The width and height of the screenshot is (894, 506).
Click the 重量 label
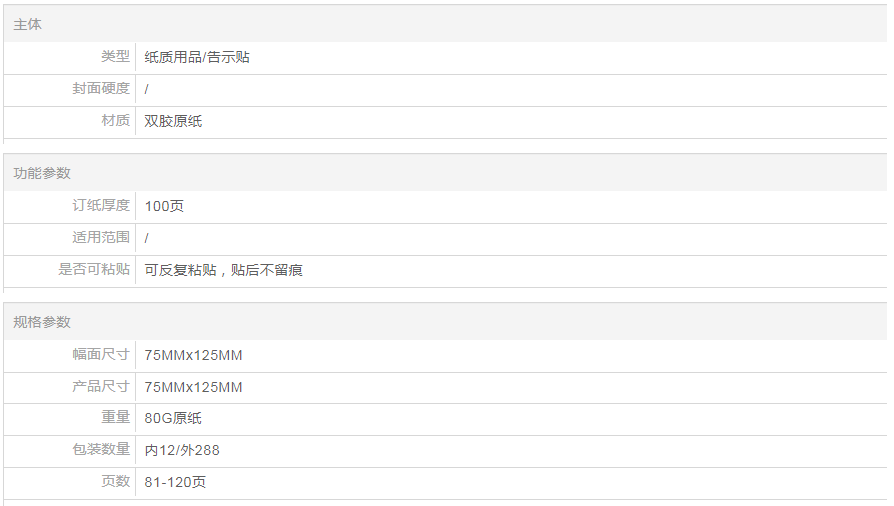115,418
